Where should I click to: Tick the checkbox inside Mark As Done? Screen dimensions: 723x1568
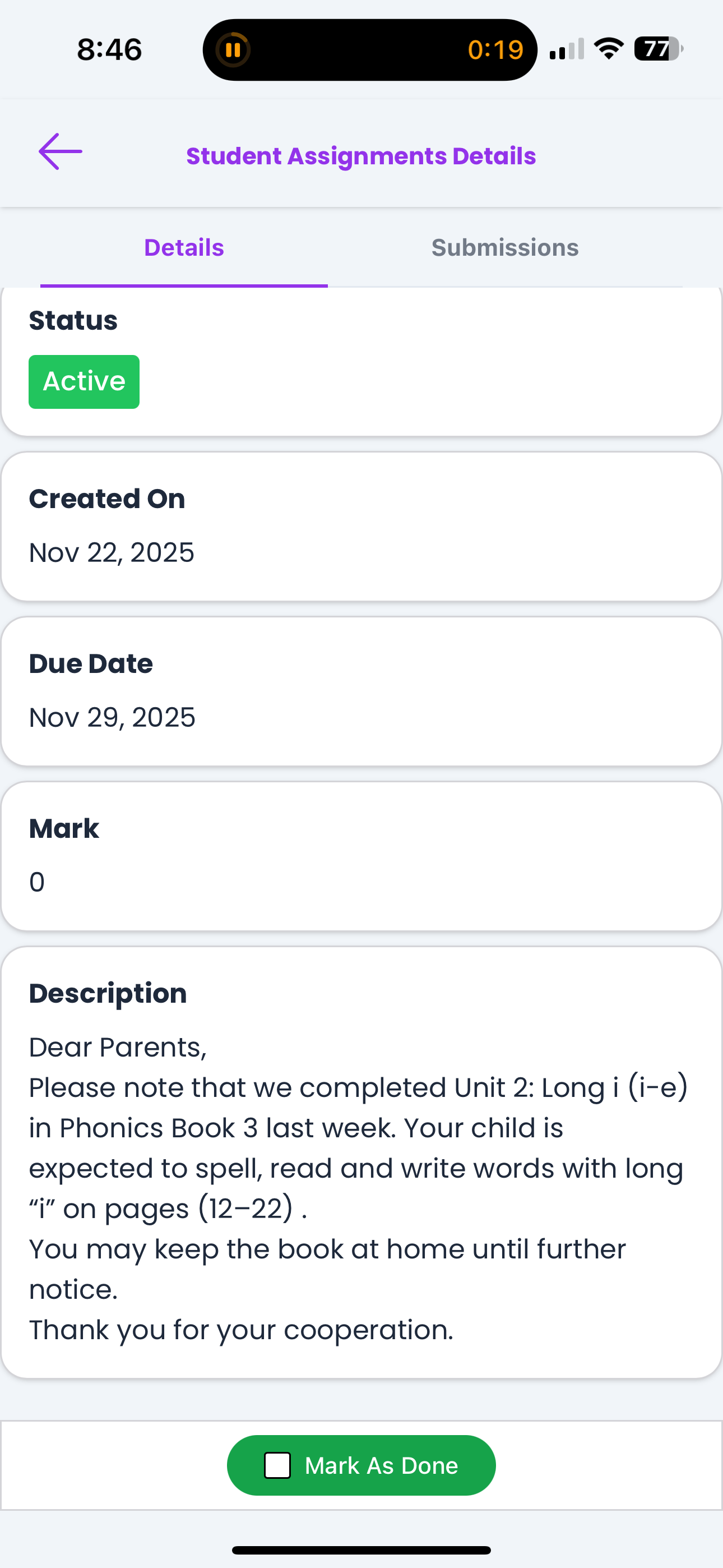click(x=277, y=1465)
